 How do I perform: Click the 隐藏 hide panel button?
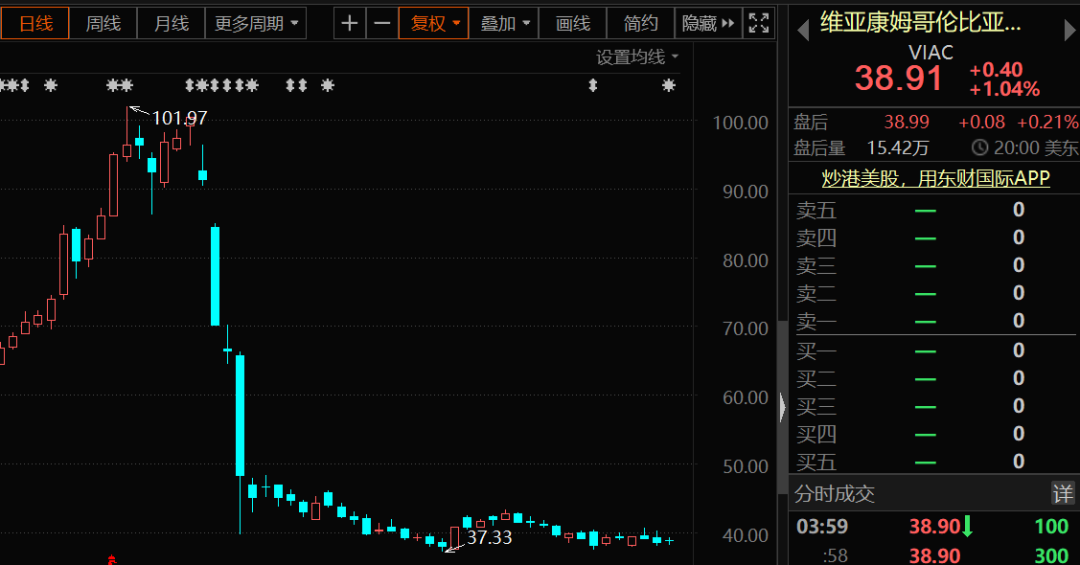[x=708, y=23]
